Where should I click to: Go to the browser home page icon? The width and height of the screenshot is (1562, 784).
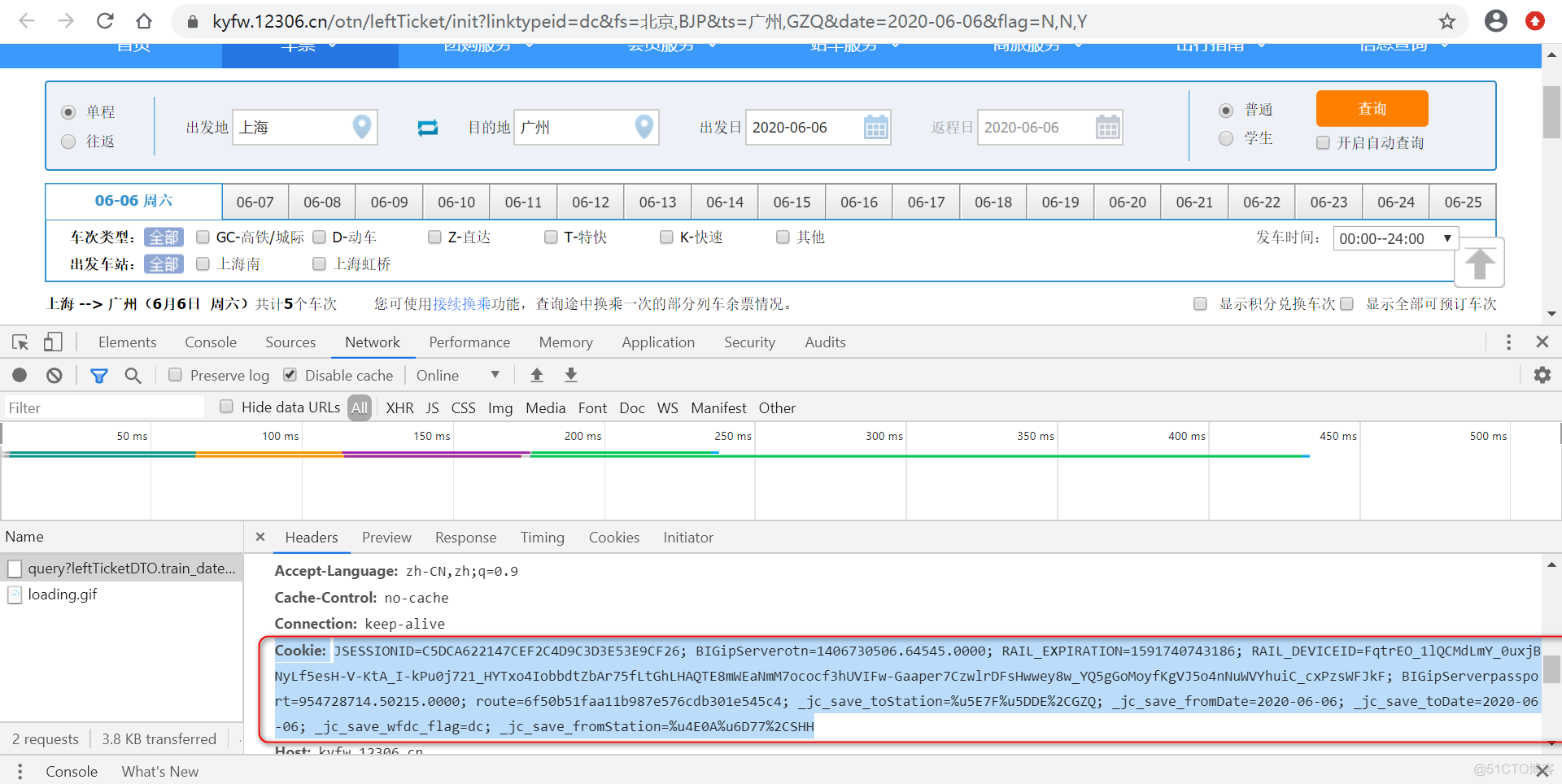[144, 21]
